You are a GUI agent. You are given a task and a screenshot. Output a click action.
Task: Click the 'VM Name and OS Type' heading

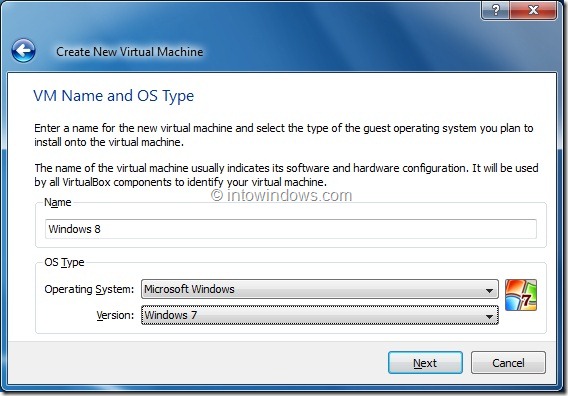pos(113,96)
